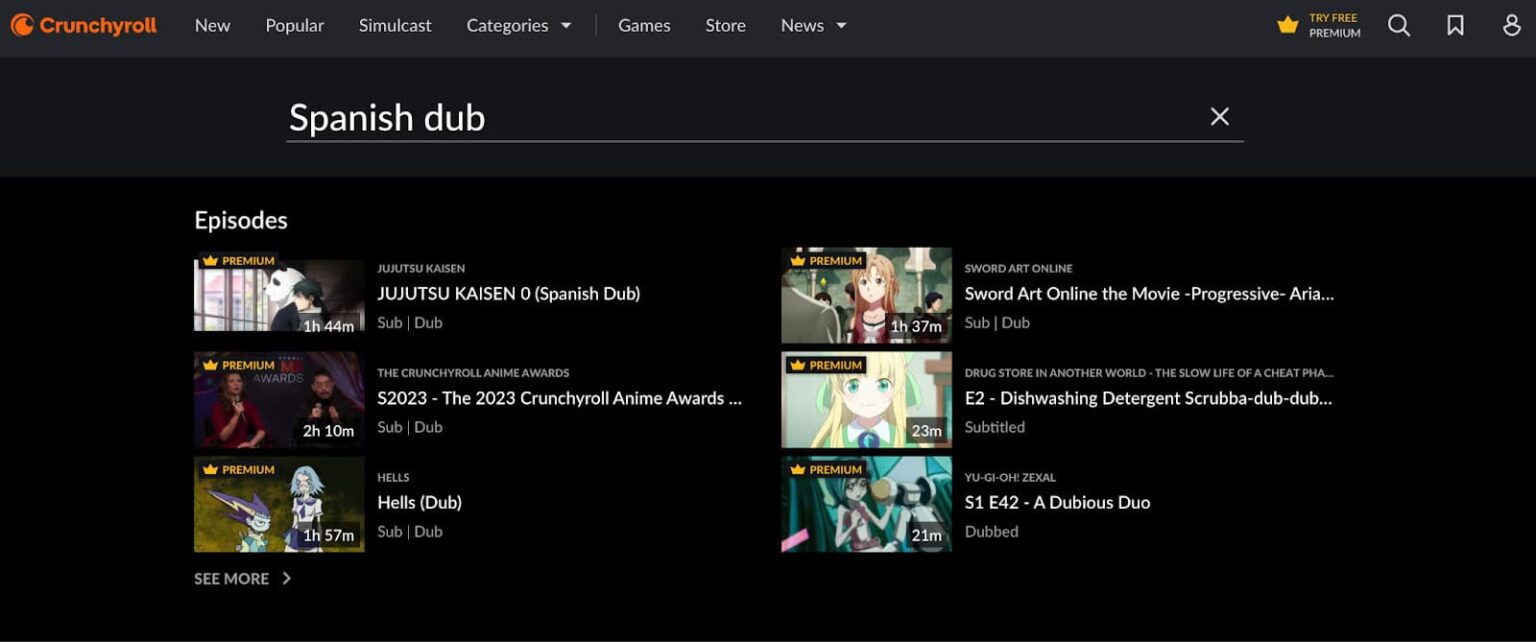Select the Hells (Dub) title link
Viewport: 1536px width, 642px height.
(419, 503)
